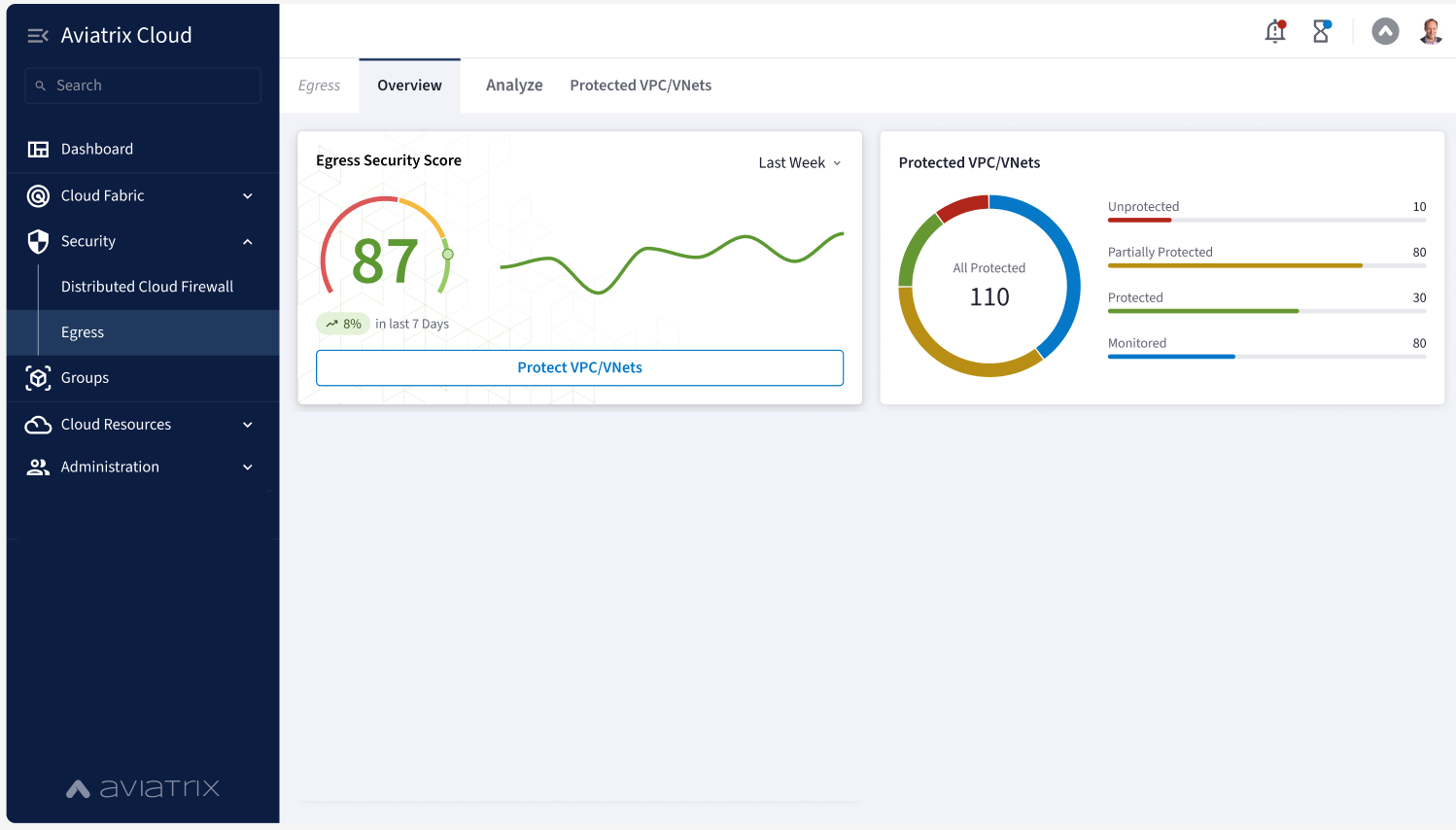Screen dimensions: 1456x830
Task: Open the notifications bell icon
Action: [x=1274, y=31]
